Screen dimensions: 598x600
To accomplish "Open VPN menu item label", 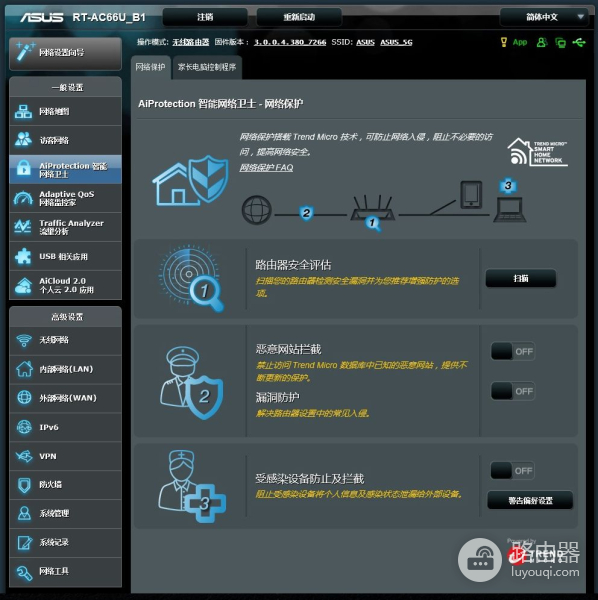I will [x=48, y=456].
